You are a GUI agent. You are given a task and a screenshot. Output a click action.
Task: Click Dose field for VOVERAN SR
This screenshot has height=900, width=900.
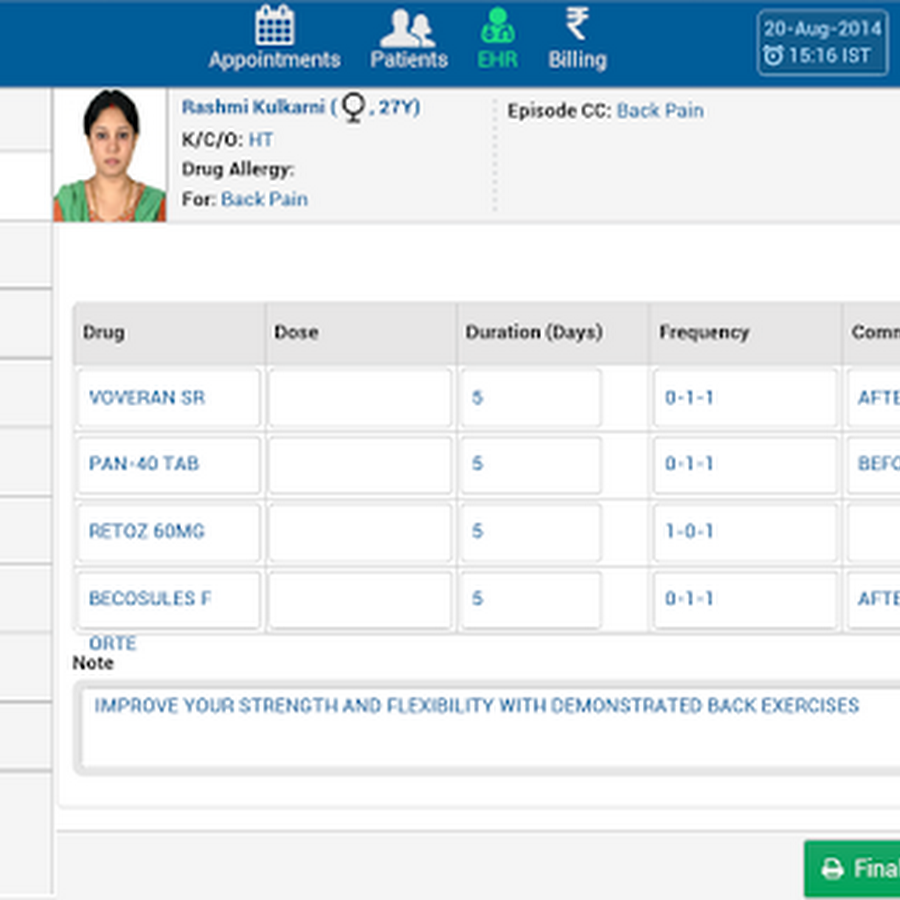click(x=360, y=398)
